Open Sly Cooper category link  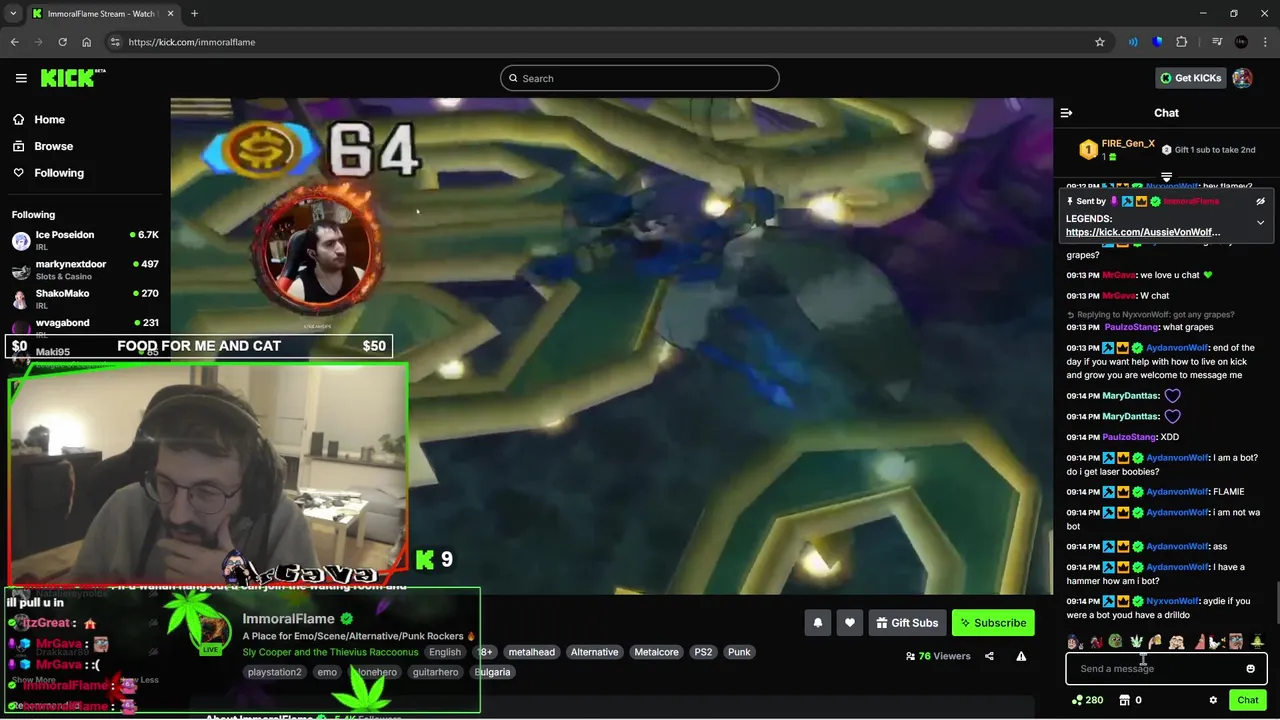[x=330, y=652]
